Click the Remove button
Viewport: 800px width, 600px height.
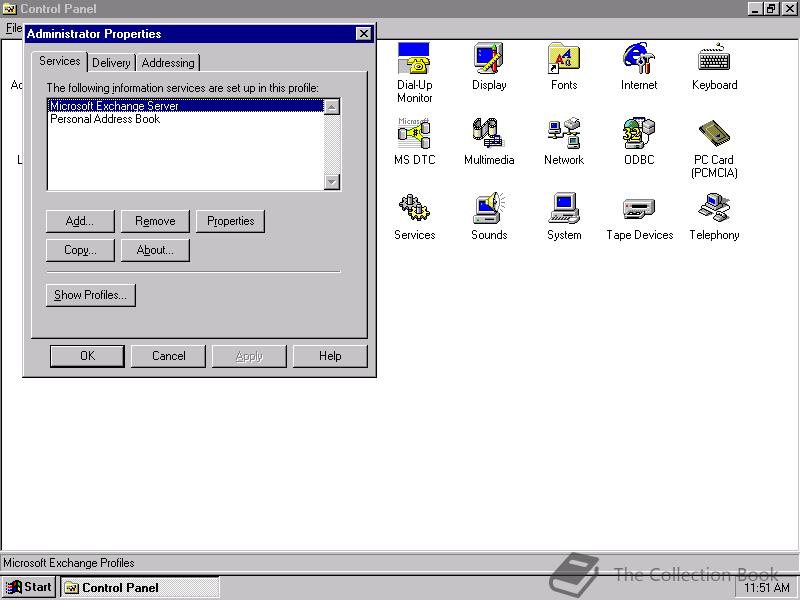tap(155, 221)
